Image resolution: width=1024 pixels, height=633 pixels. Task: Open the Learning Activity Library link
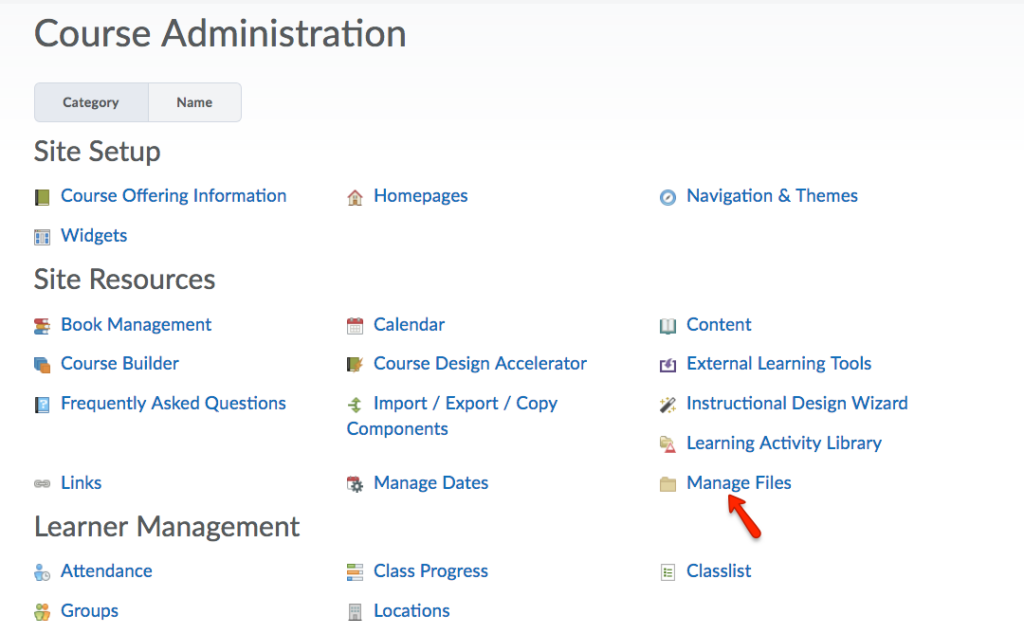click(x=784, y=443)
